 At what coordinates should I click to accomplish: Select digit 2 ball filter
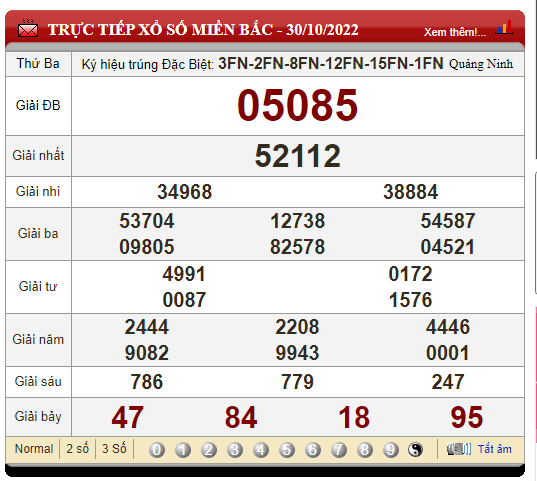click(209, 449)
